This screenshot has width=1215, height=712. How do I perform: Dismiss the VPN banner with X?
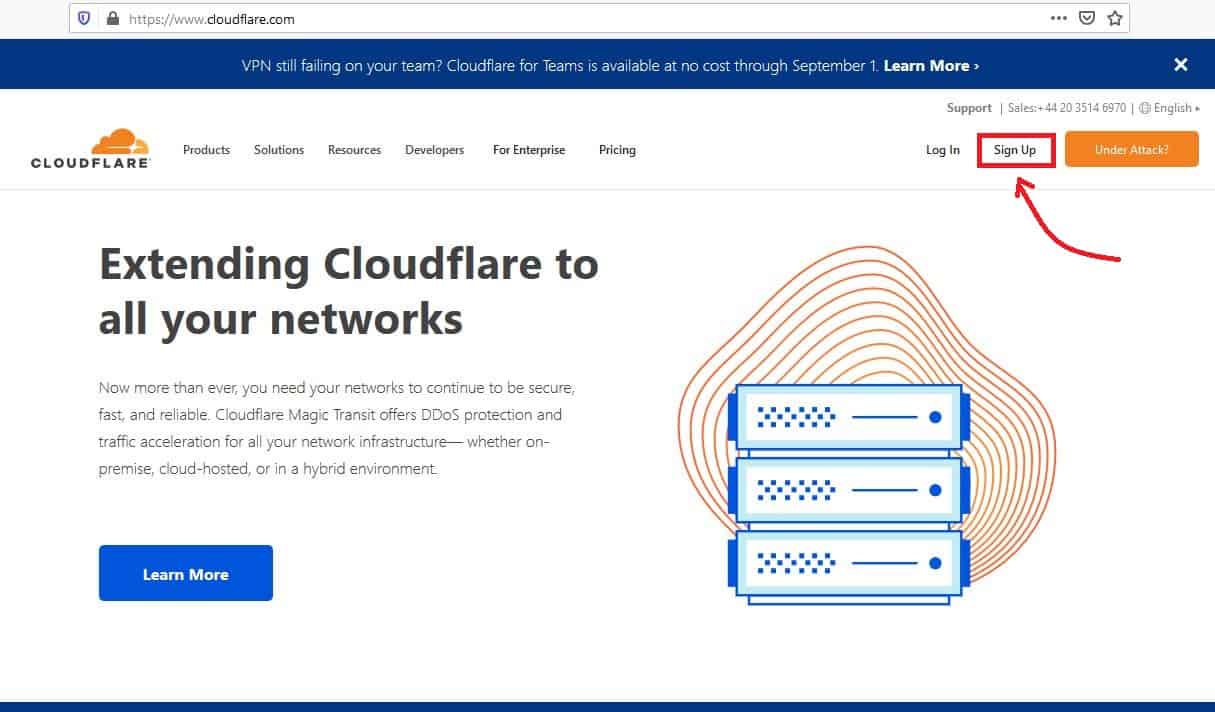[1181, 65]
